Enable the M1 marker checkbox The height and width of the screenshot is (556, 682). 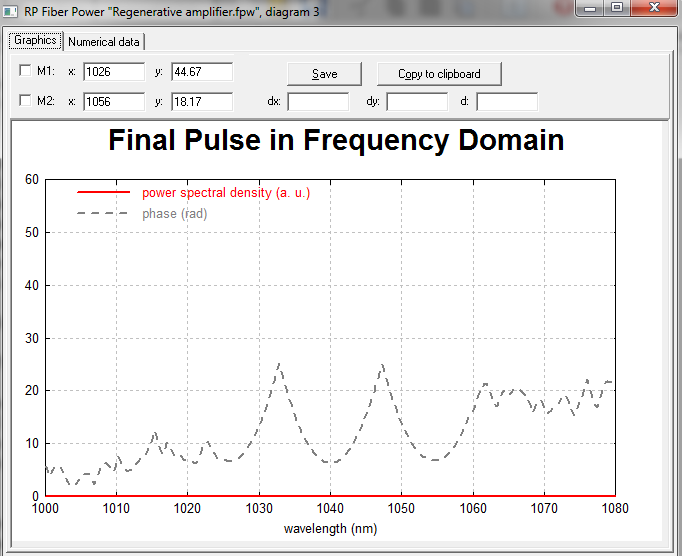pos(25,70)
